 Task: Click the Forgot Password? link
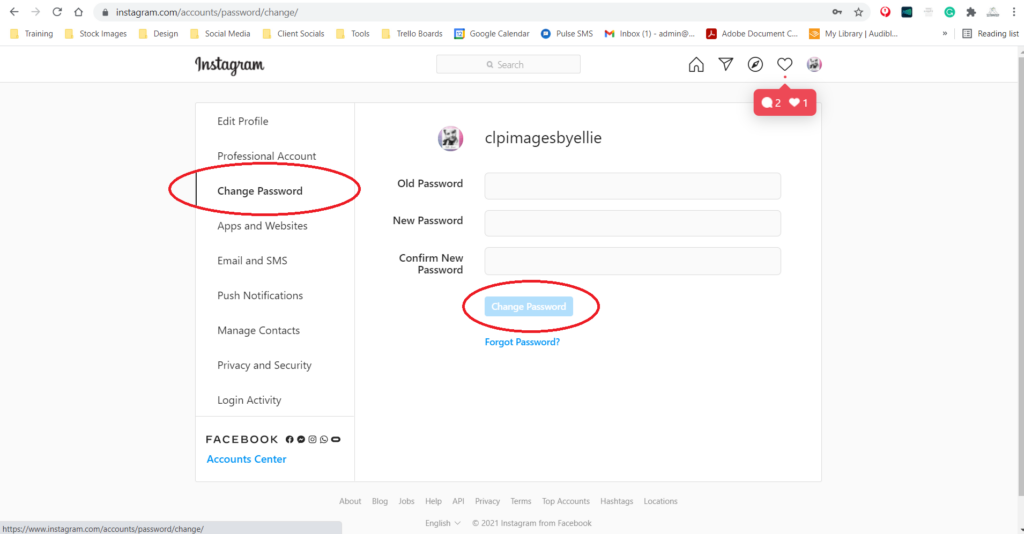click(x=522, y=342)
